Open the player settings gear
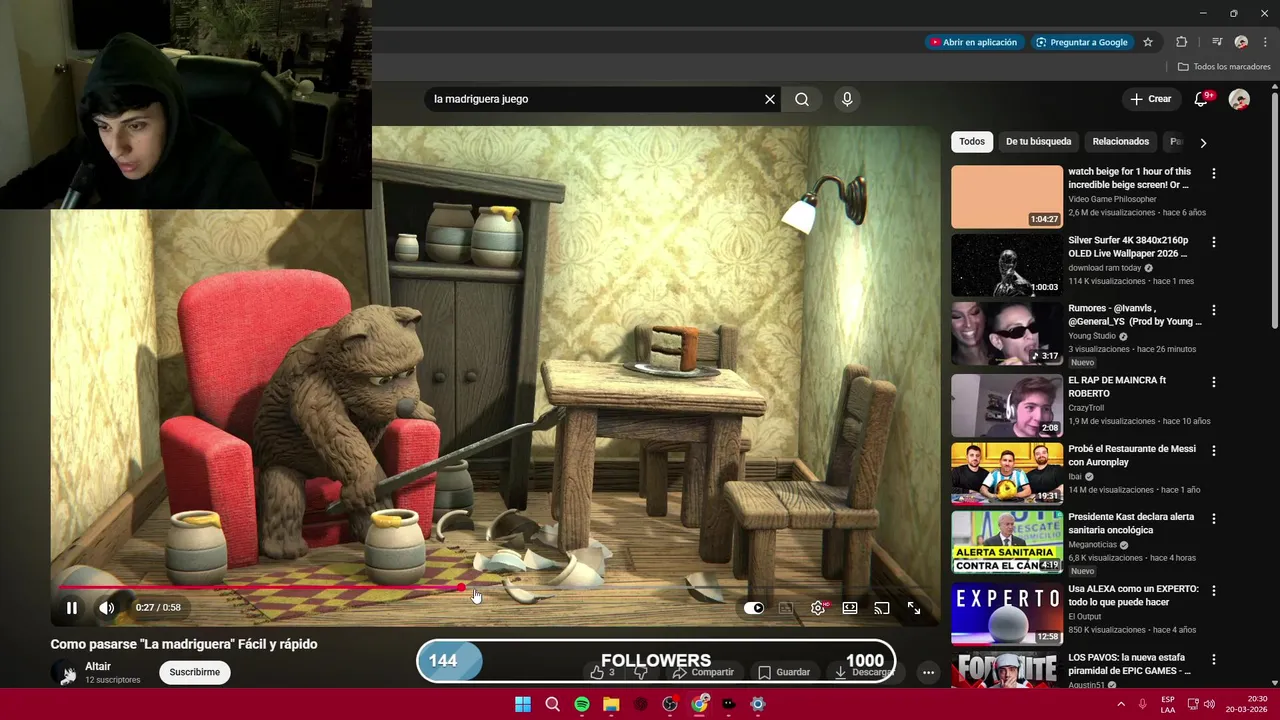Viewport: 1280px width, 720px height. point(818,608)
